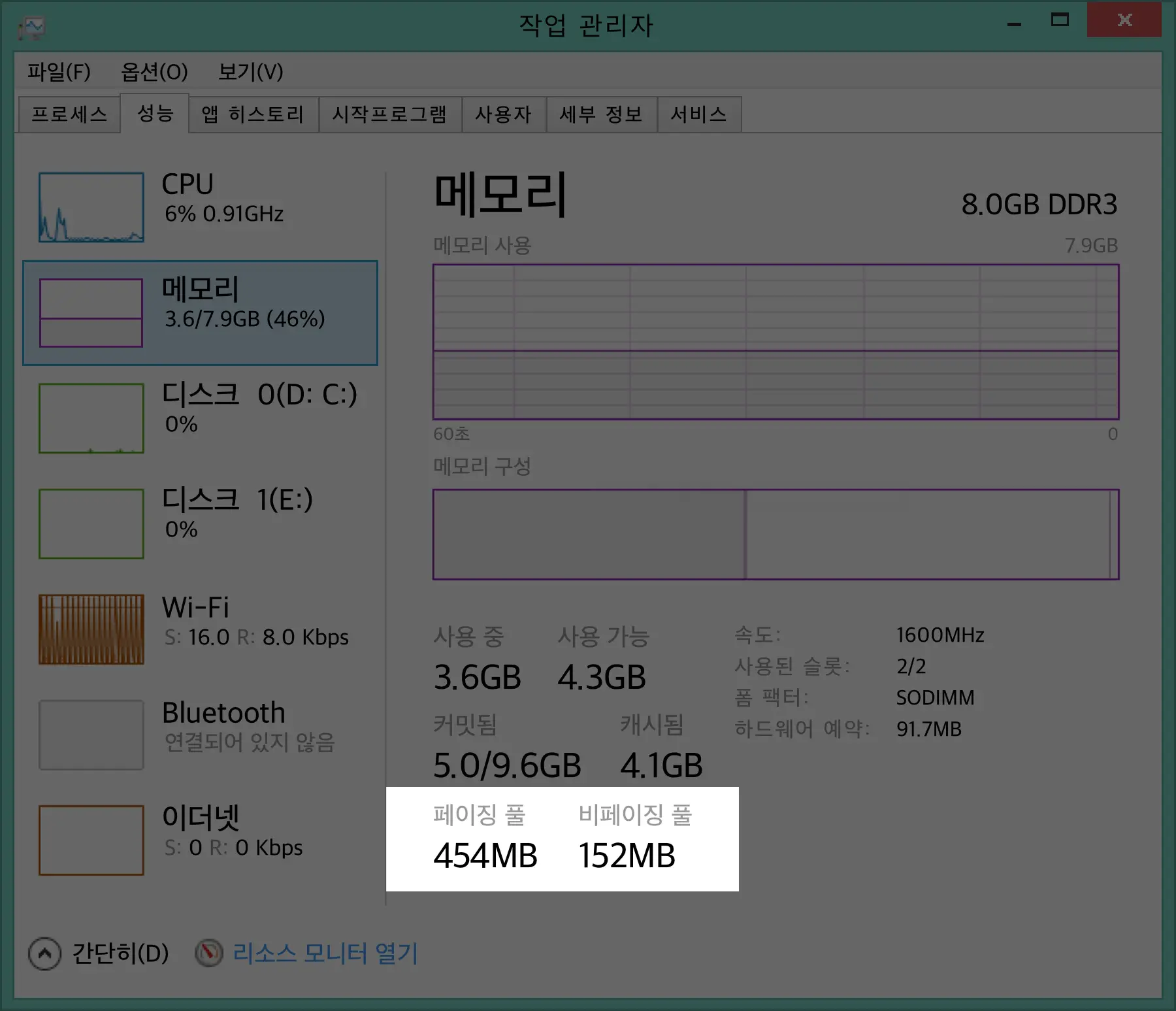Select the 디스크 0(D: C:) graph thumbnail
Viewport: 1176px width, 1011px height.
91,418
